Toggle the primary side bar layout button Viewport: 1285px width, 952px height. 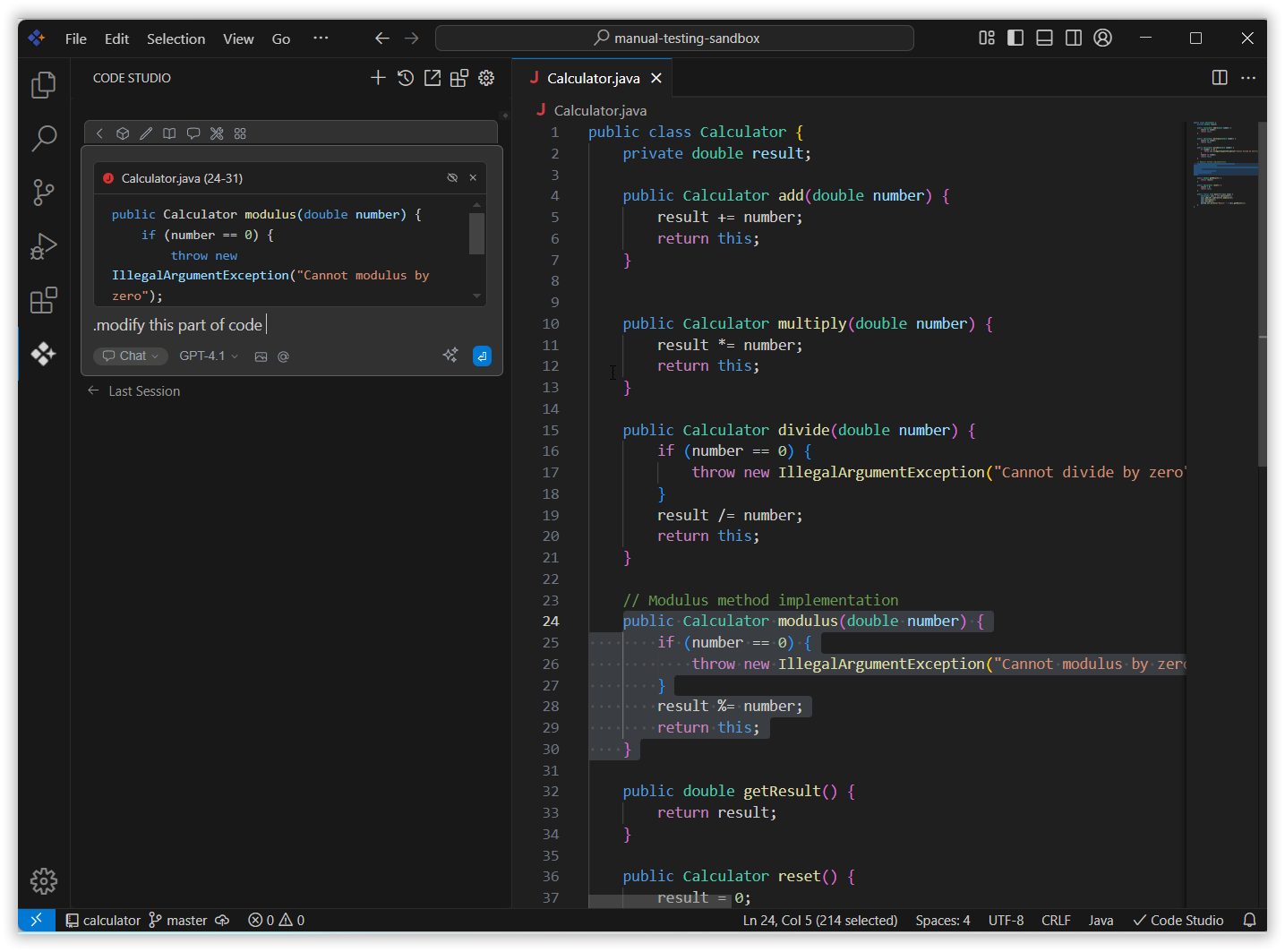click(x=1015, y=38)
